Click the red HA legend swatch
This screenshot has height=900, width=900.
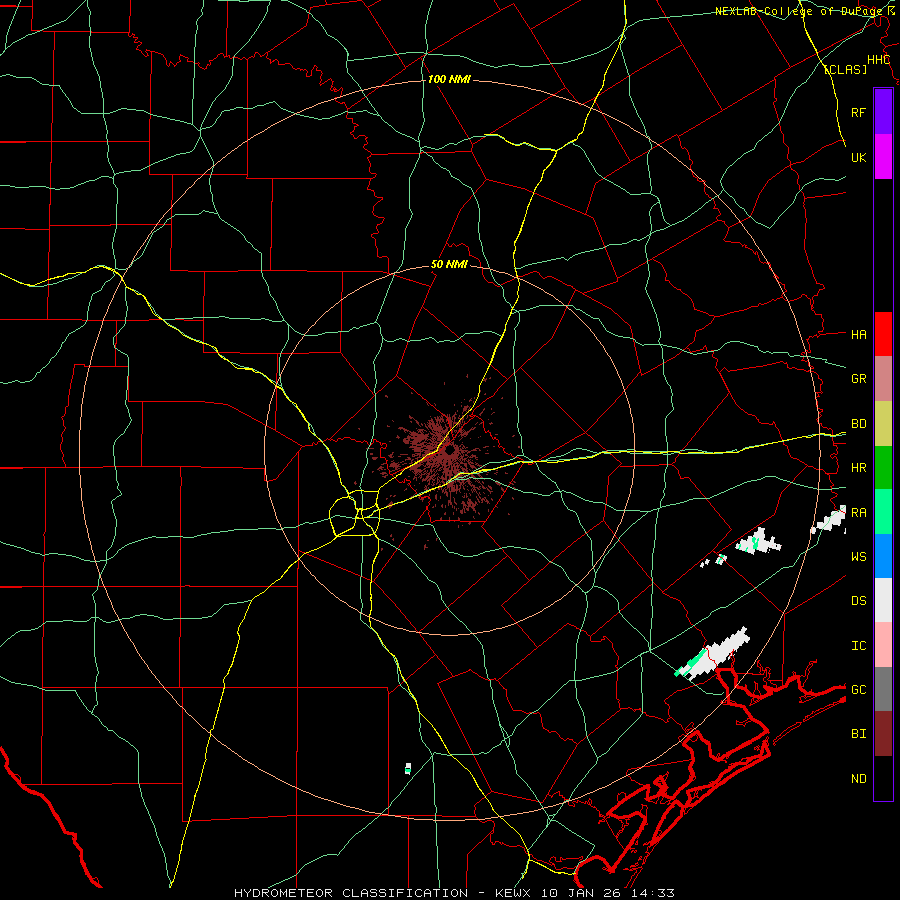pos(883,334)
